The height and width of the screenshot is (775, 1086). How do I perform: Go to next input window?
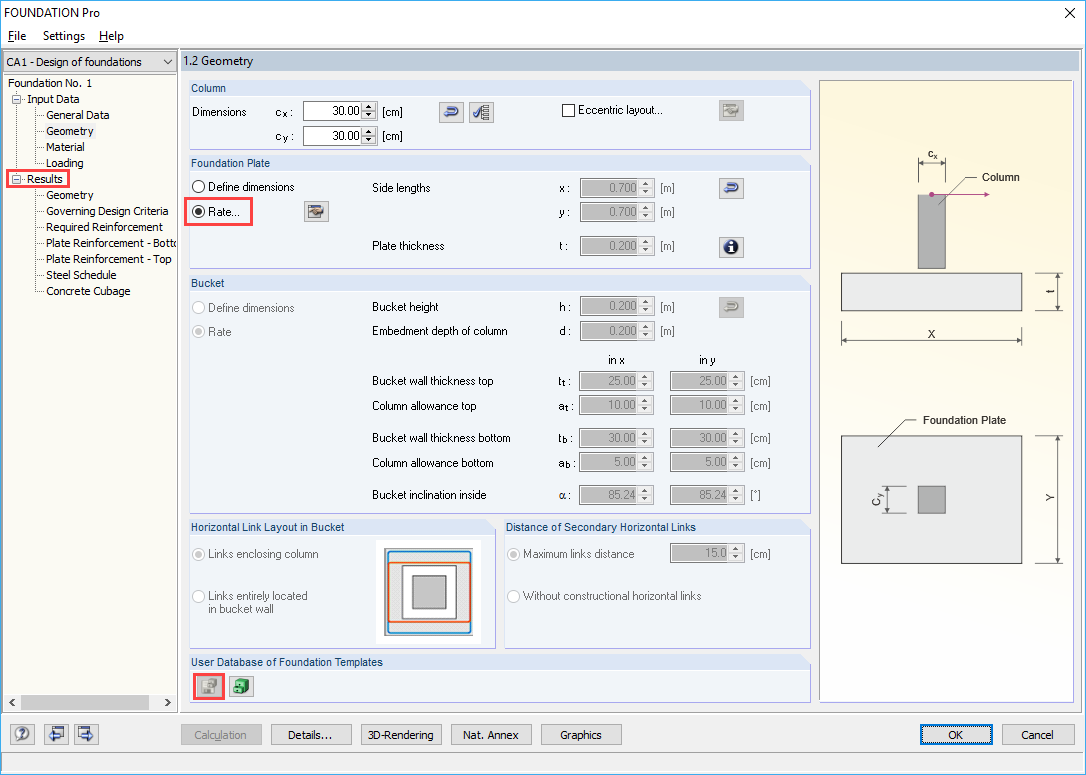[87, 734]
